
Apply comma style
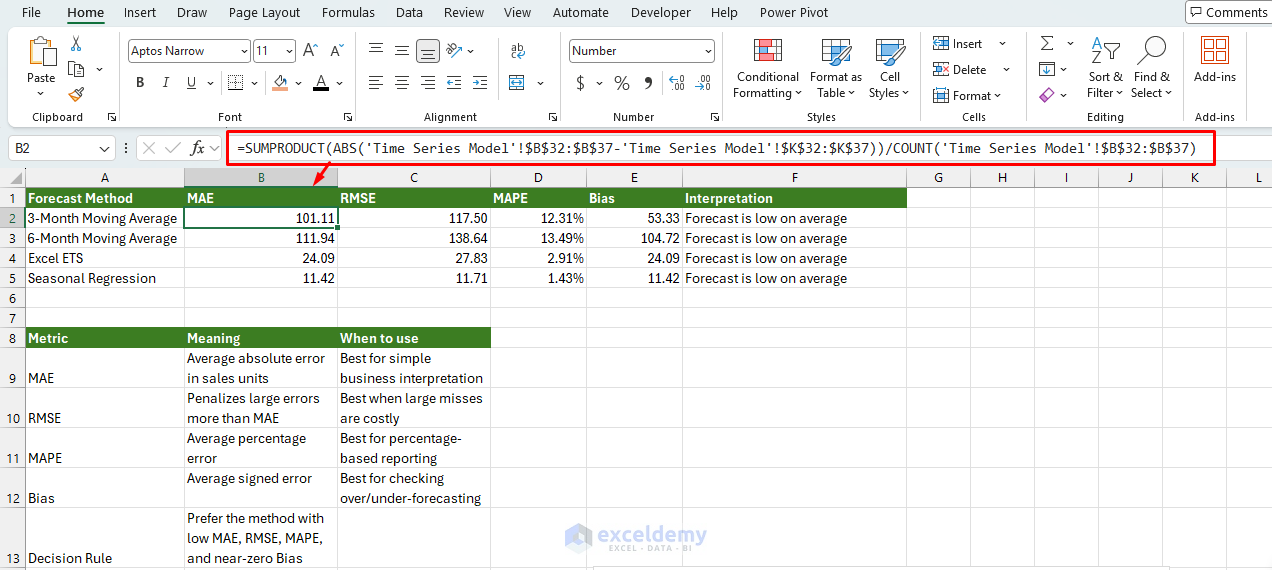(648, 83)
